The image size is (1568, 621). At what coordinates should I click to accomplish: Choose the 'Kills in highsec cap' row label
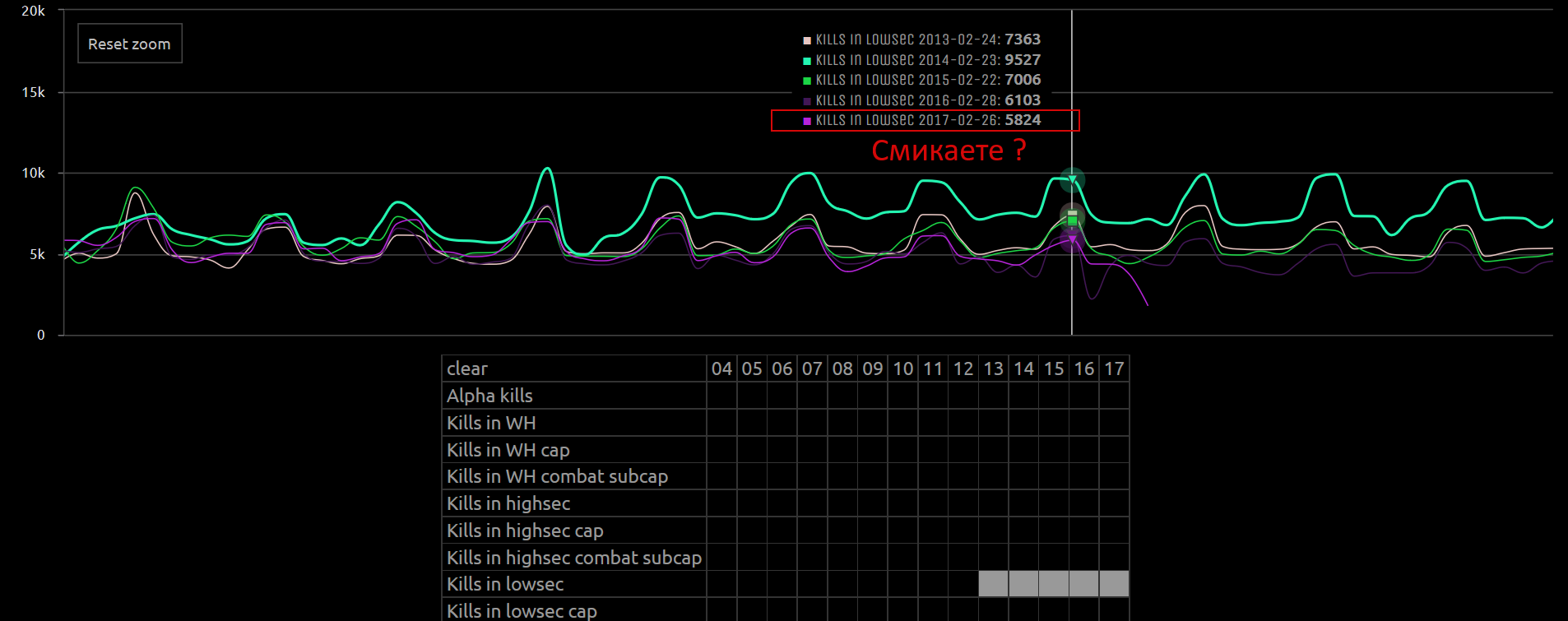point(574,531)
